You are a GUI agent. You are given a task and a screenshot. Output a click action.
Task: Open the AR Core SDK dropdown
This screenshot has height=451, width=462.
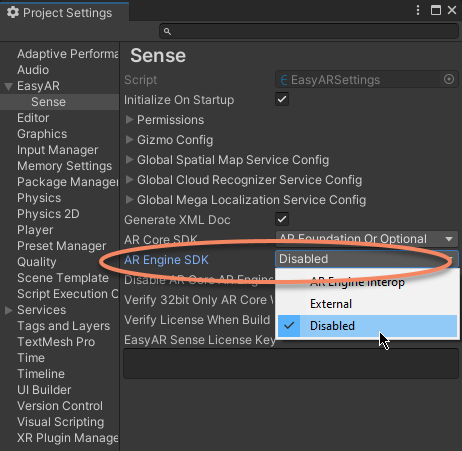point(367,239)
